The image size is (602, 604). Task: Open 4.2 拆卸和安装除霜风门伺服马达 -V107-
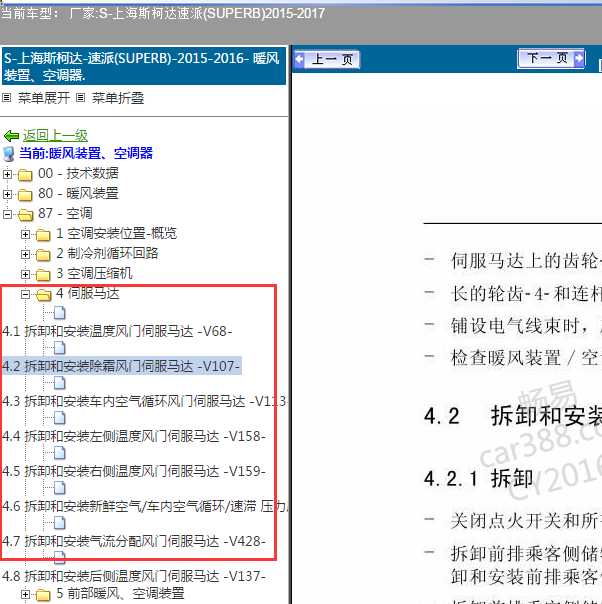[x=121, y=366]
